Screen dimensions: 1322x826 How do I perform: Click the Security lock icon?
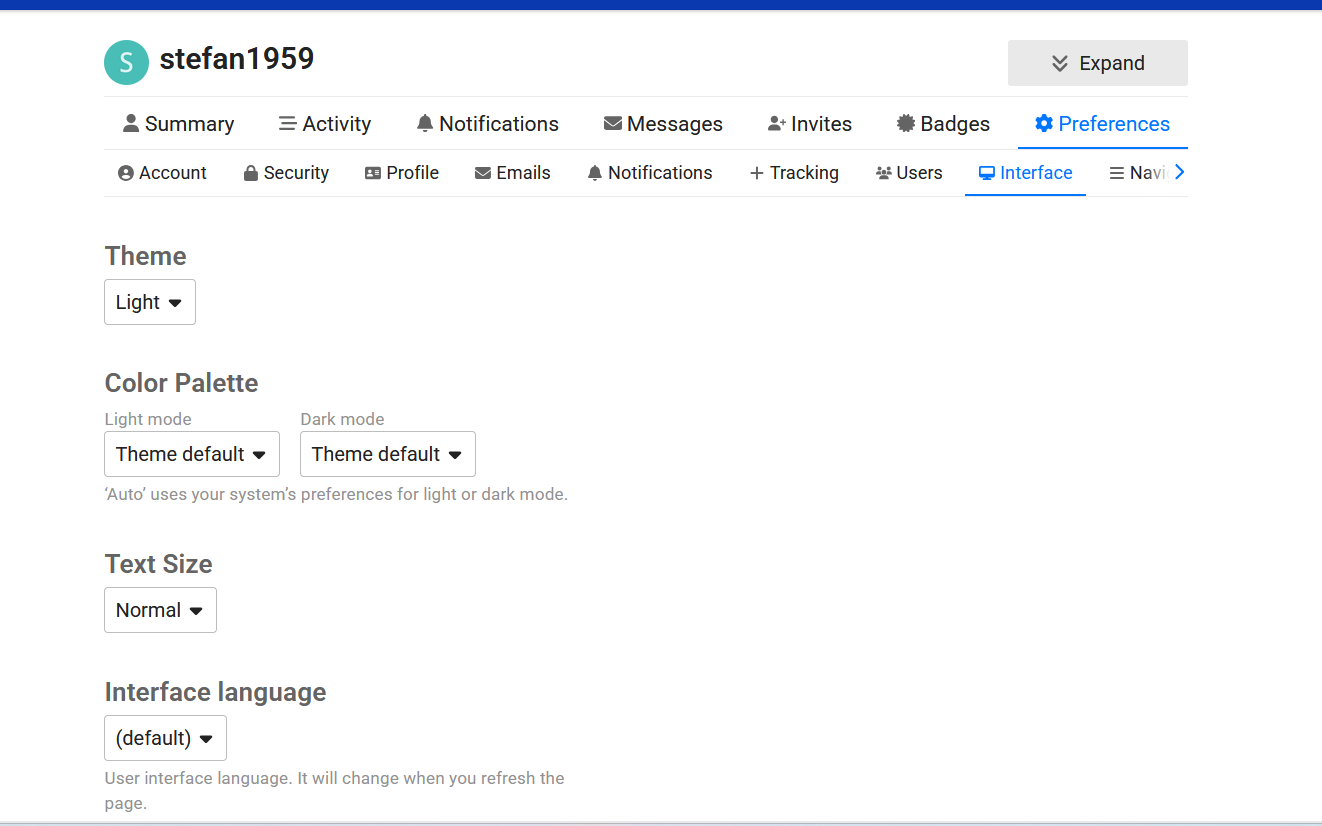251,173
